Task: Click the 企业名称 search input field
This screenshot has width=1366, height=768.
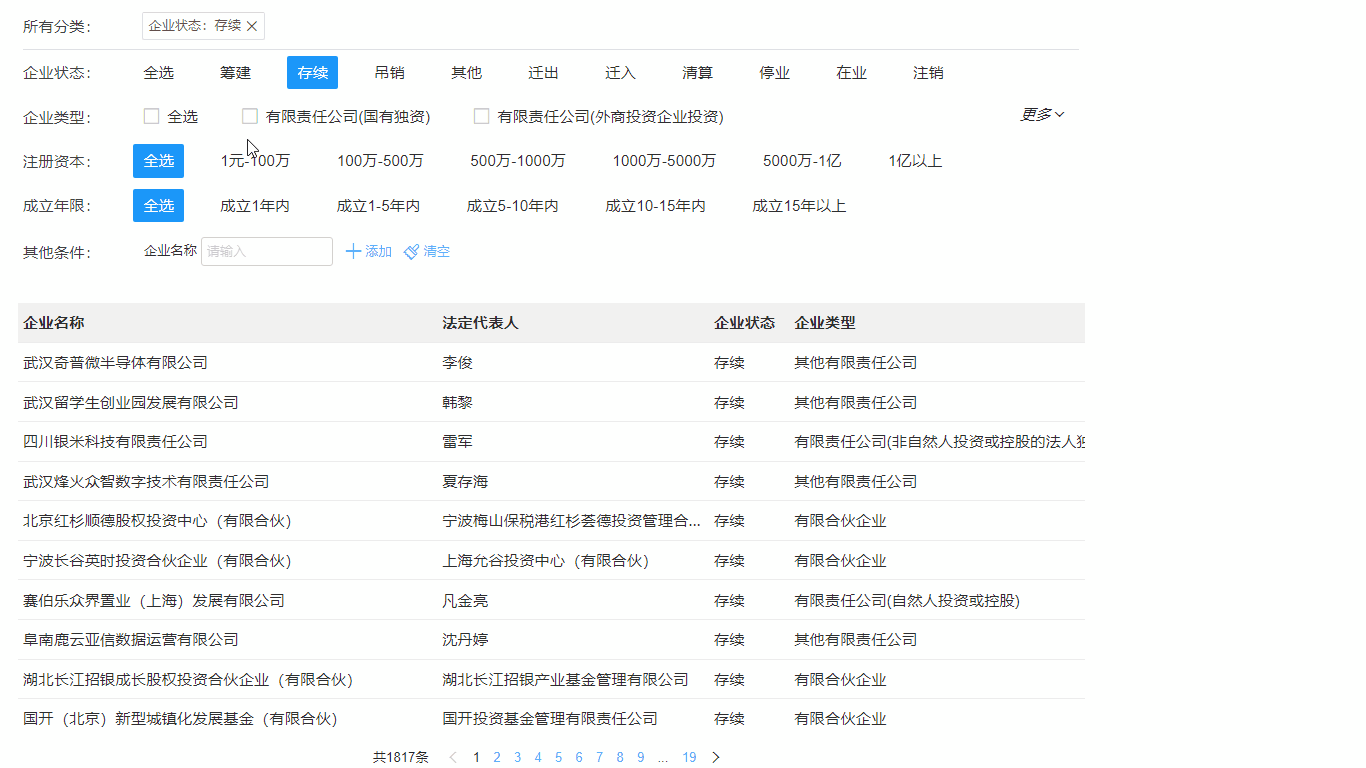Action: (x=266, y=251)
